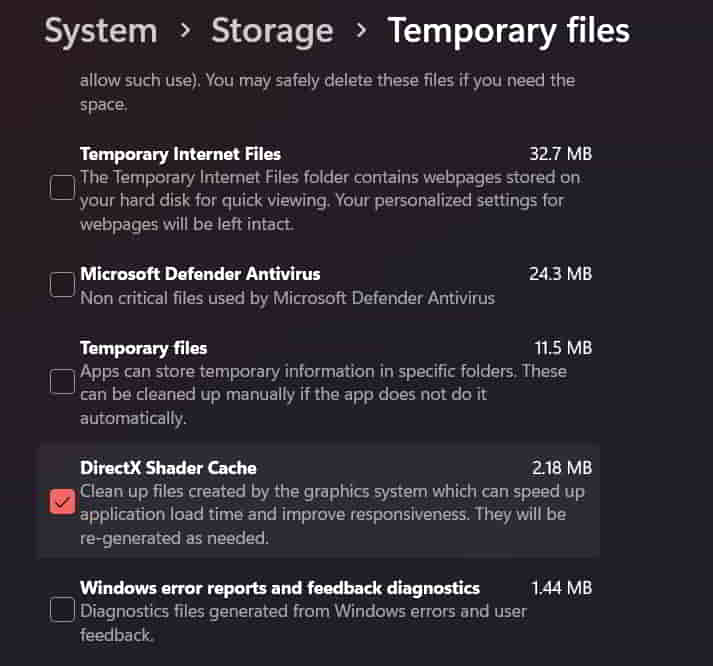Enable the Microsoft Defender Antivirus checkbox
Screen dimensions: 713x666
click(62, 284)
